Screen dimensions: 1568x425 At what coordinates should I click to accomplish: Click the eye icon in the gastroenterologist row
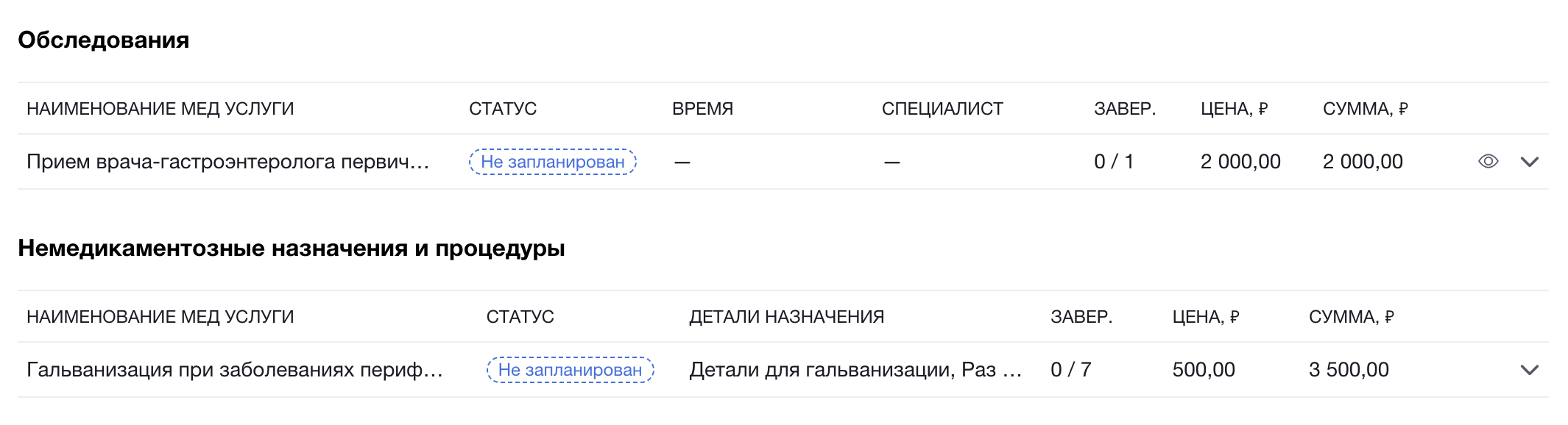pos(1488,162)
